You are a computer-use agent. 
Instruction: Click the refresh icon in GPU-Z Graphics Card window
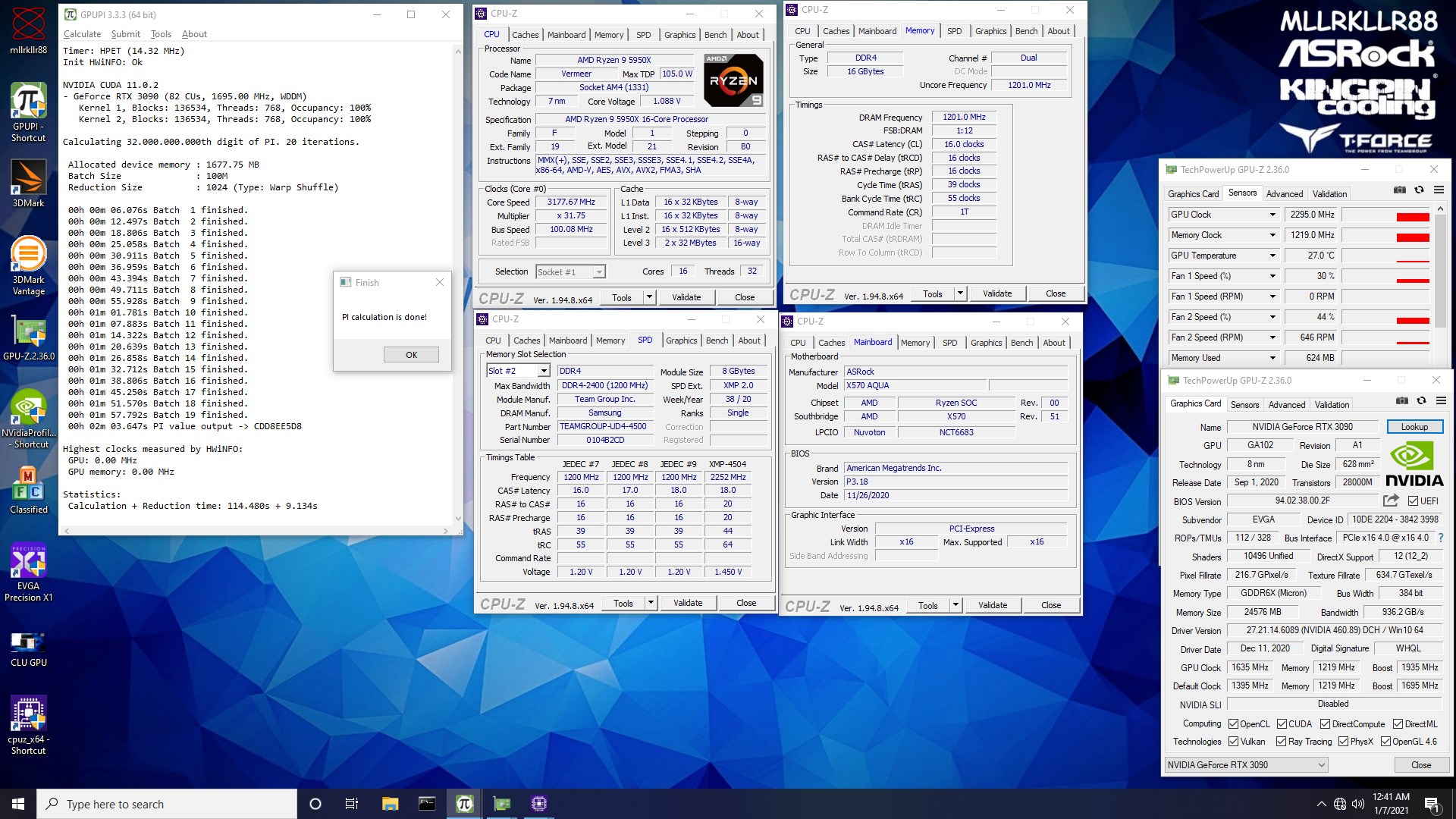(1421, 401)
